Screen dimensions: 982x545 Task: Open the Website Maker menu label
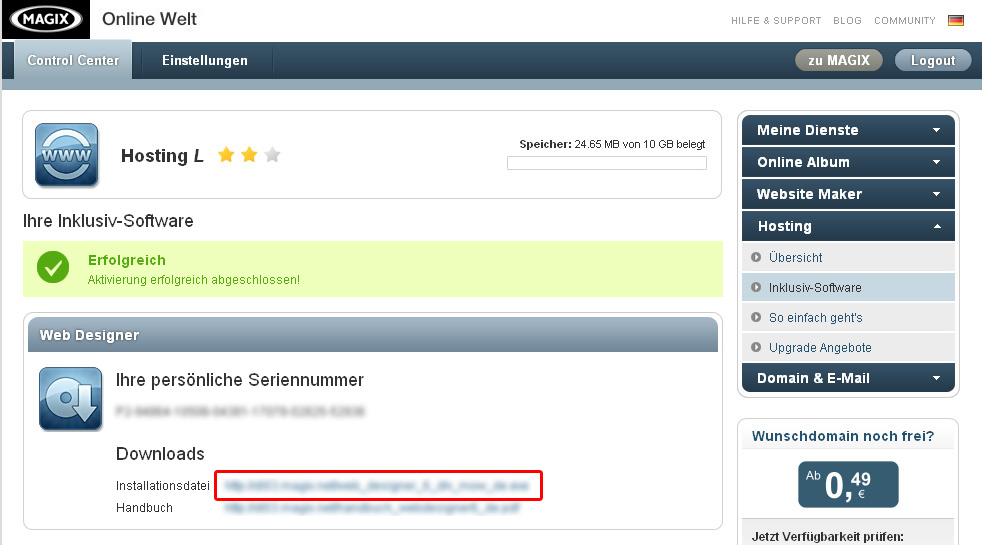click(809, 194)
